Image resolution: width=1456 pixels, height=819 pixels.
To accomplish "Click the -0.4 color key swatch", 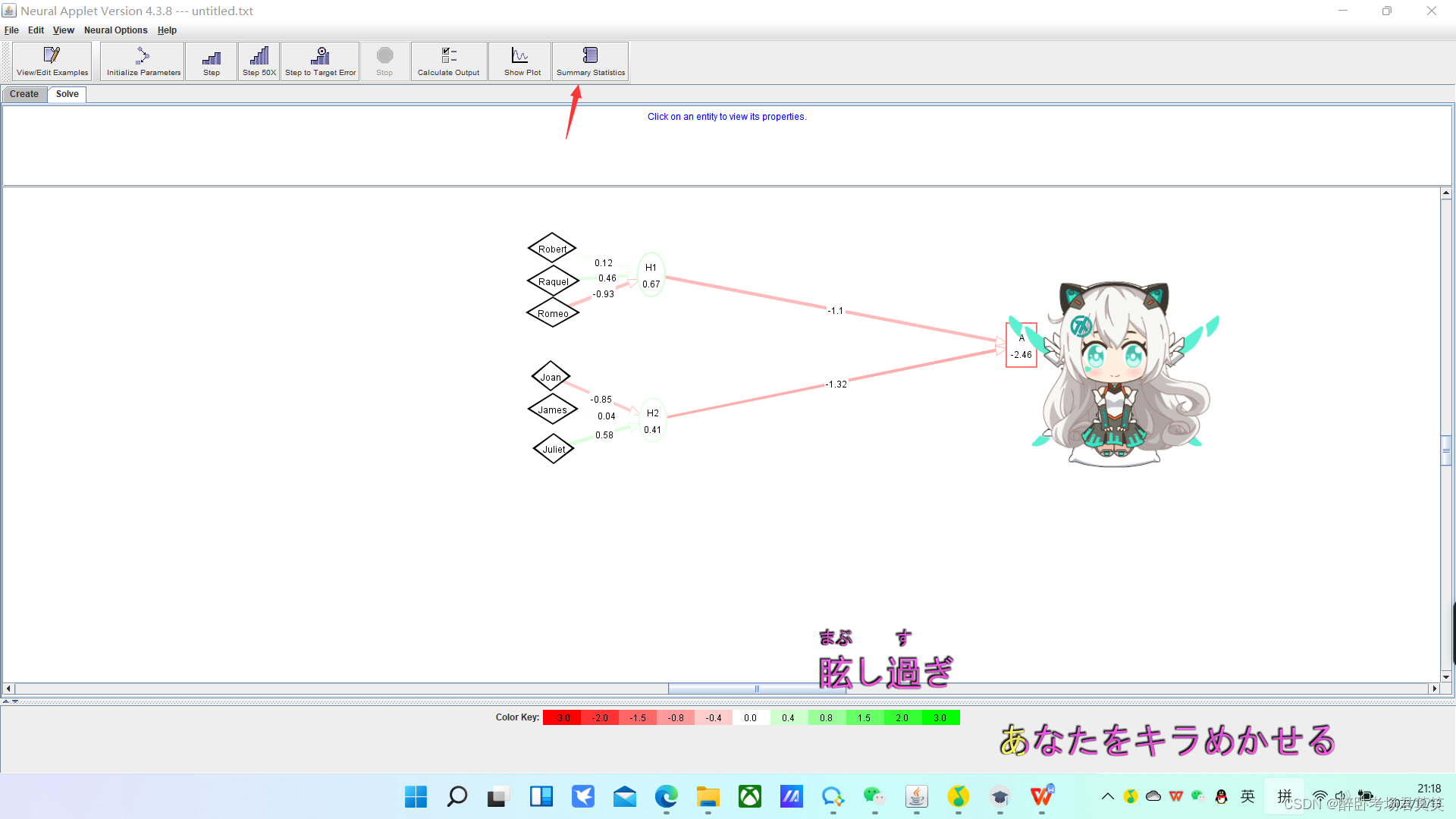I will click(x=714, y=717).
